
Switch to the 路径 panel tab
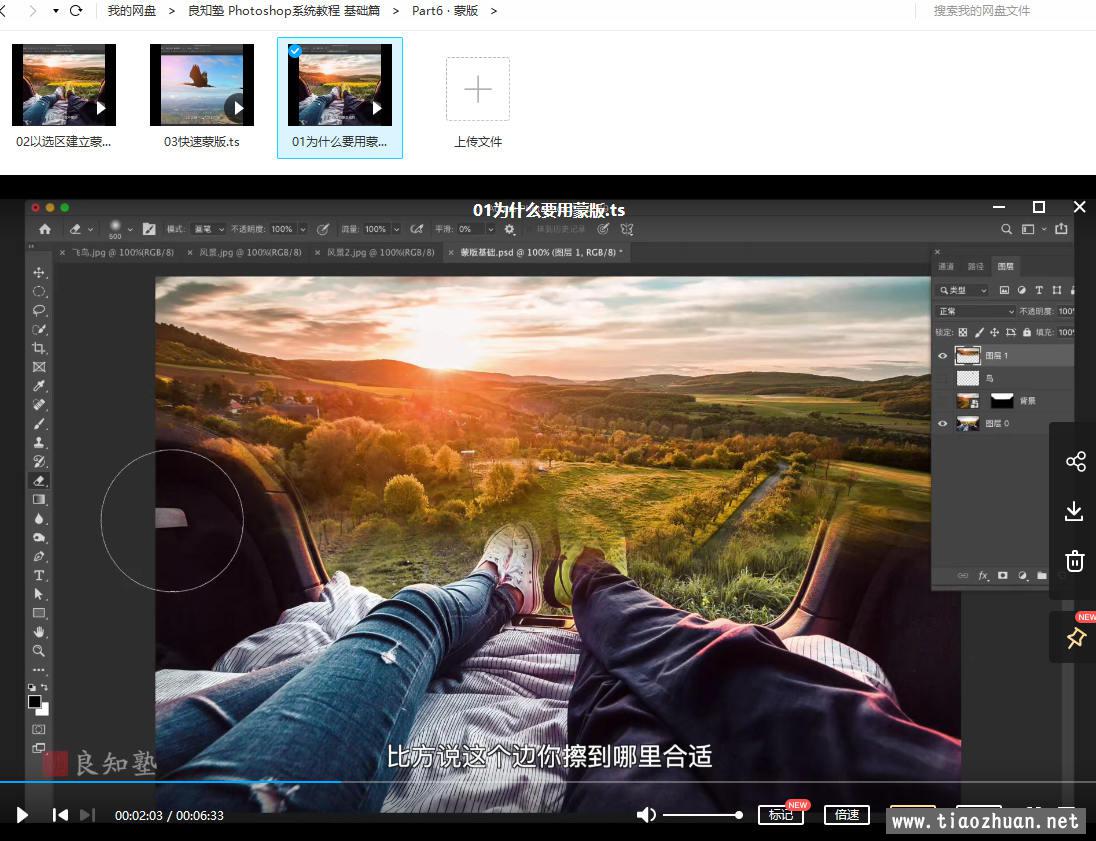(x=975, y=266)
